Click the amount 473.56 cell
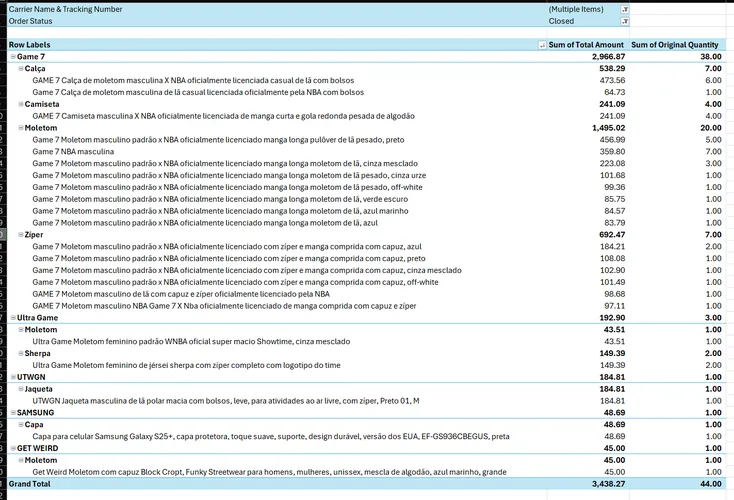The image size is (734, 500). (612, 81)
